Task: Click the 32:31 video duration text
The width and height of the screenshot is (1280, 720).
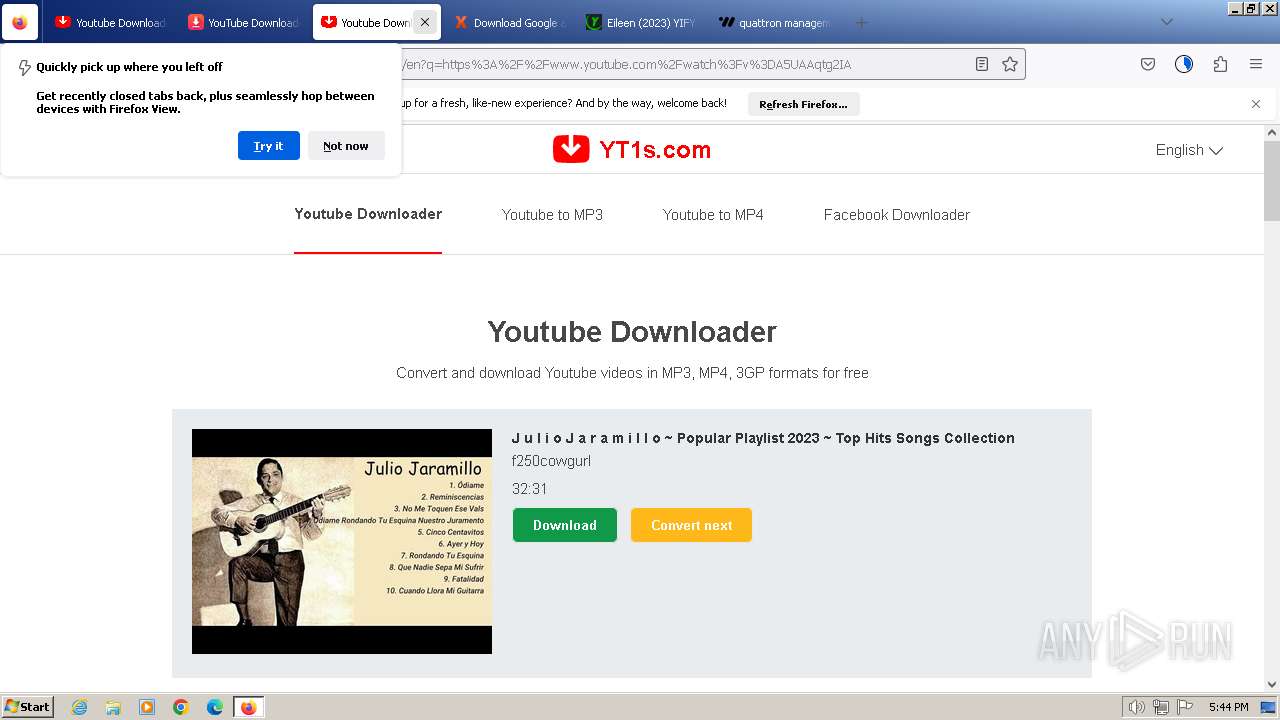Action: click(530, 489)
